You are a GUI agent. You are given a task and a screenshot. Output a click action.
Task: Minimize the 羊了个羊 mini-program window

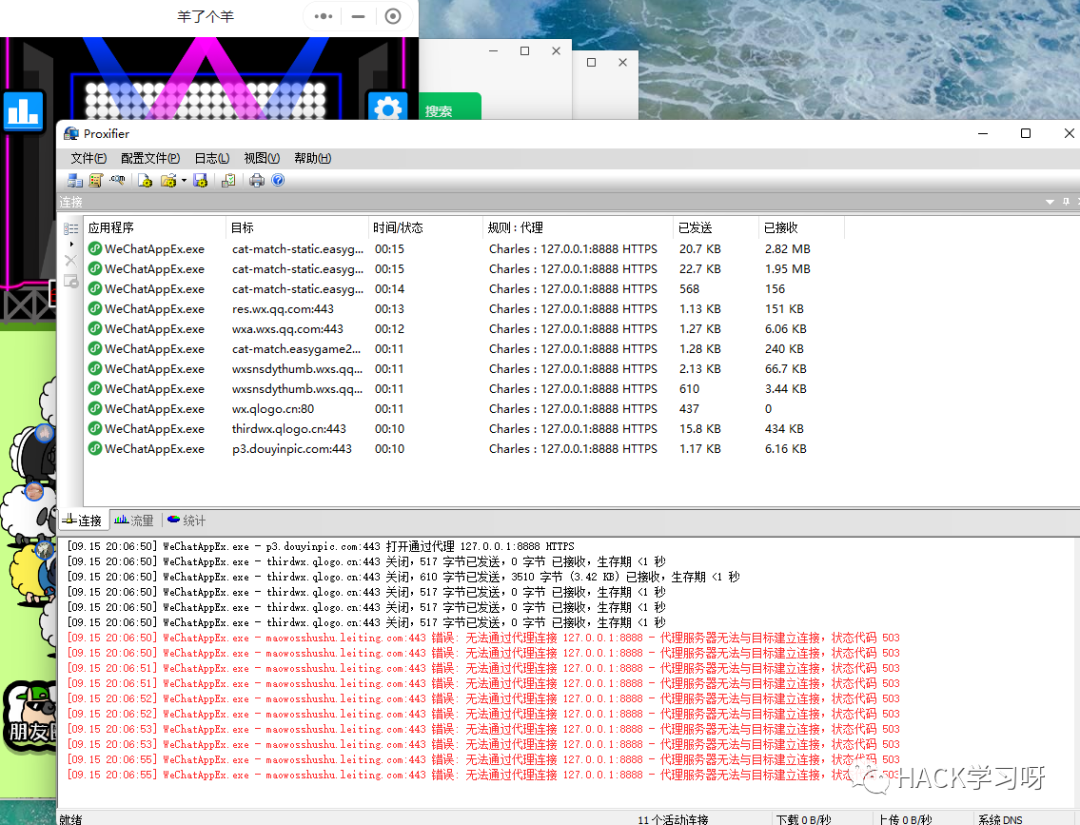point(358,16)
